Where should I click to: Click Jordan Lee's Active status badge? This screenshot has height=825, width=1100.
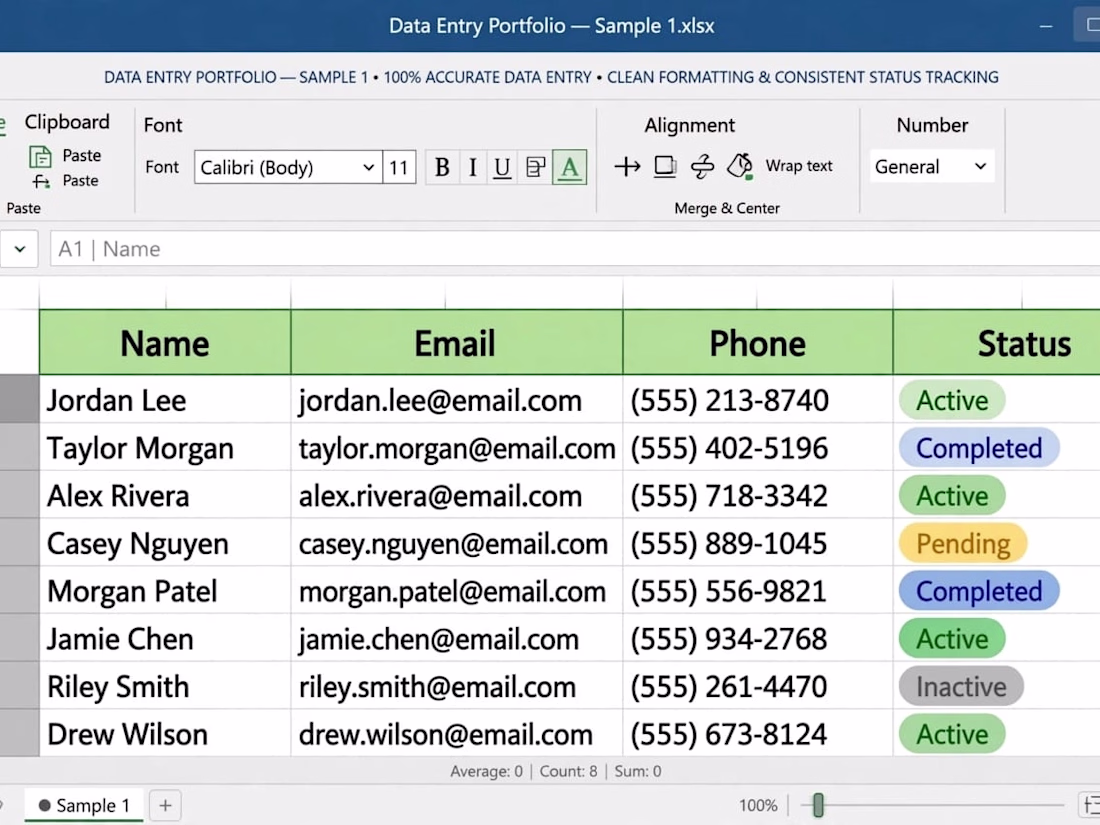952,400
